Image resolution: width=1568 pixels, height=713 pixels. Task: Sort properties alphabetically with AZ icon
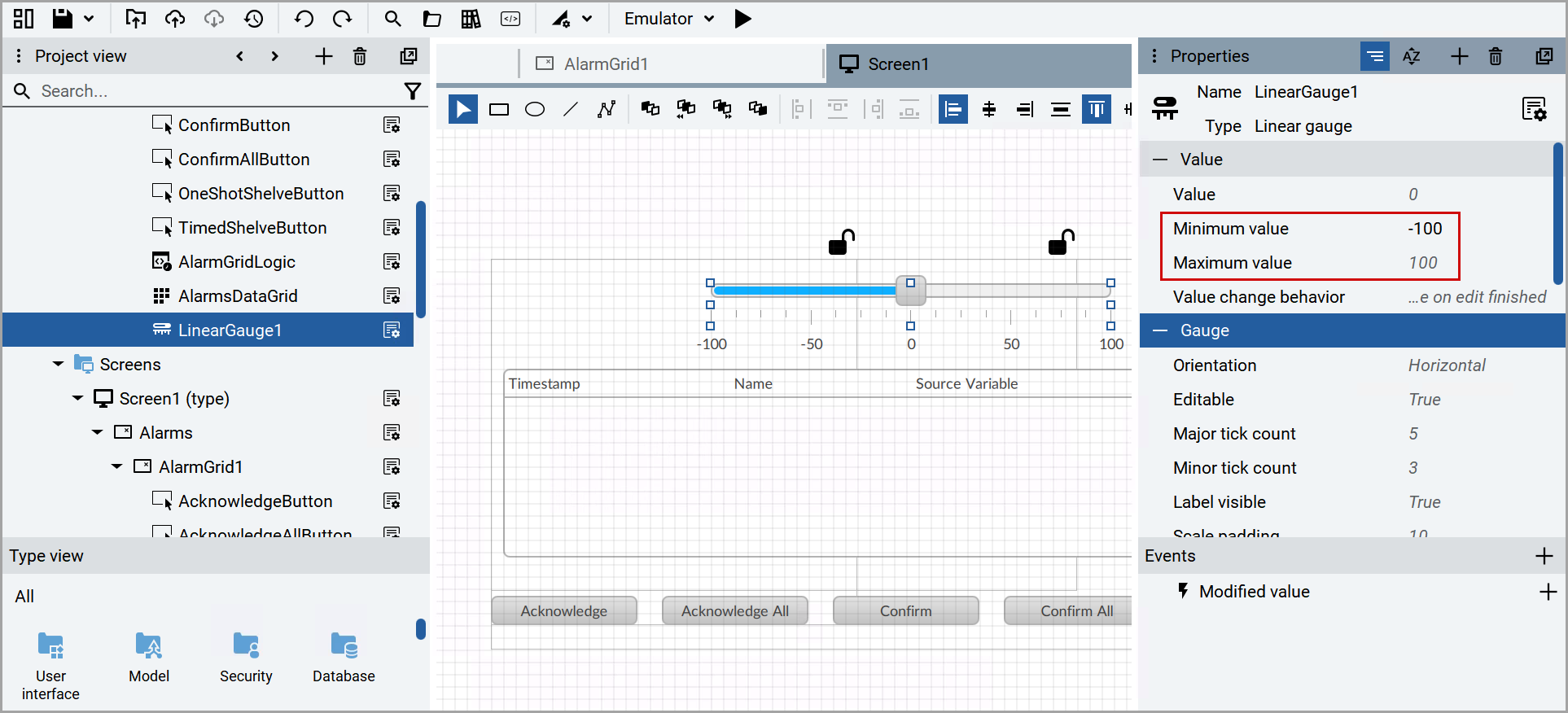(1412, 56)
